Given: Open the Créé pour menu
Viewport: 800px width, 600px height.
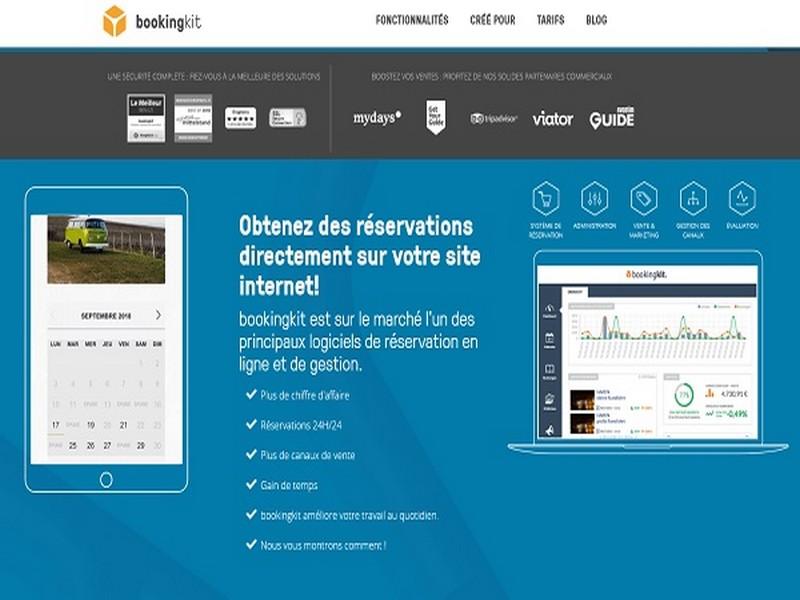Looking at the screenshot, I should click(492, 20).
